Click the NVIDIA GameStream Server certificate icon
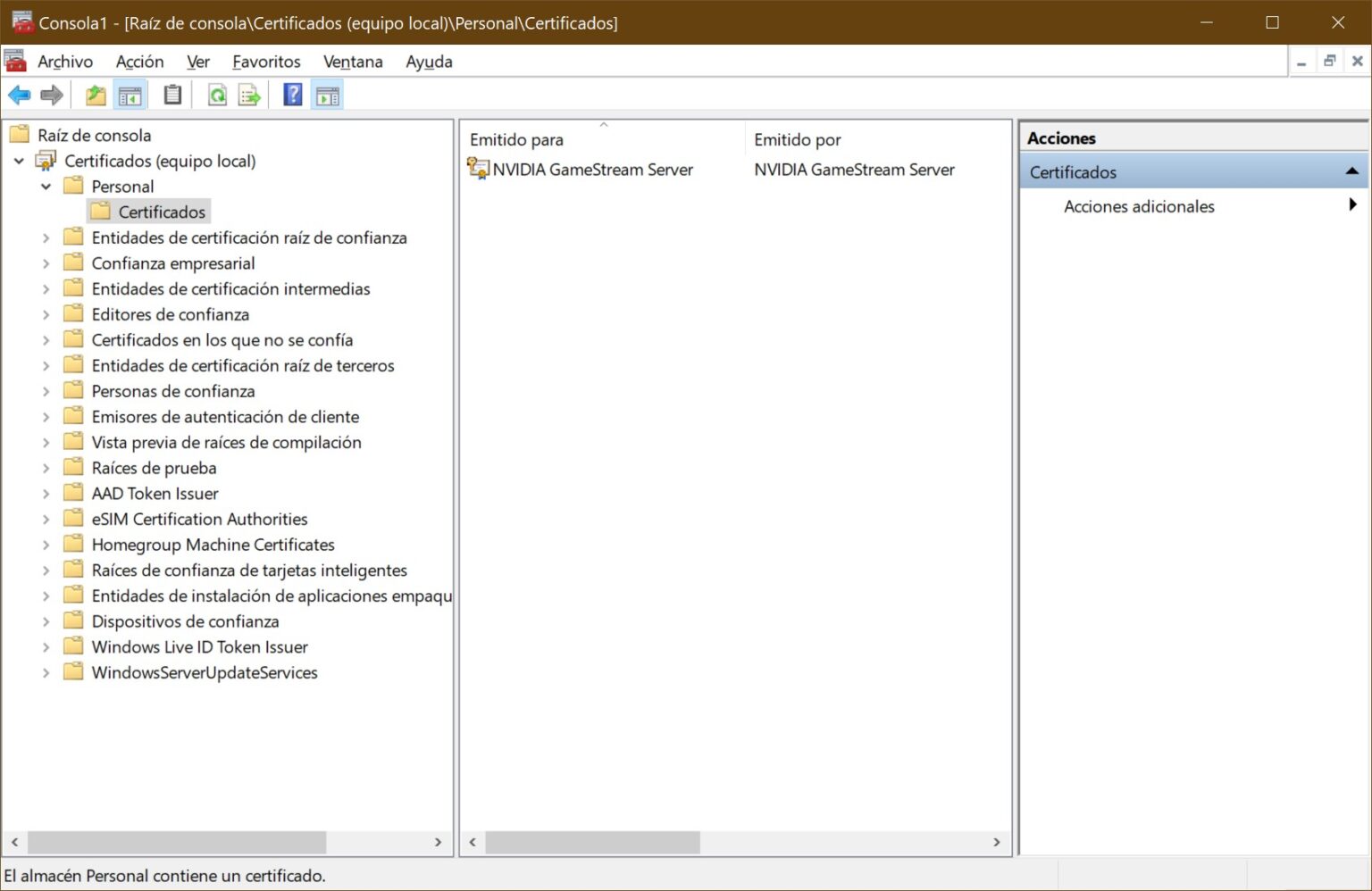Viewport: 1372px width, 891px height. (x=479, y=169)
